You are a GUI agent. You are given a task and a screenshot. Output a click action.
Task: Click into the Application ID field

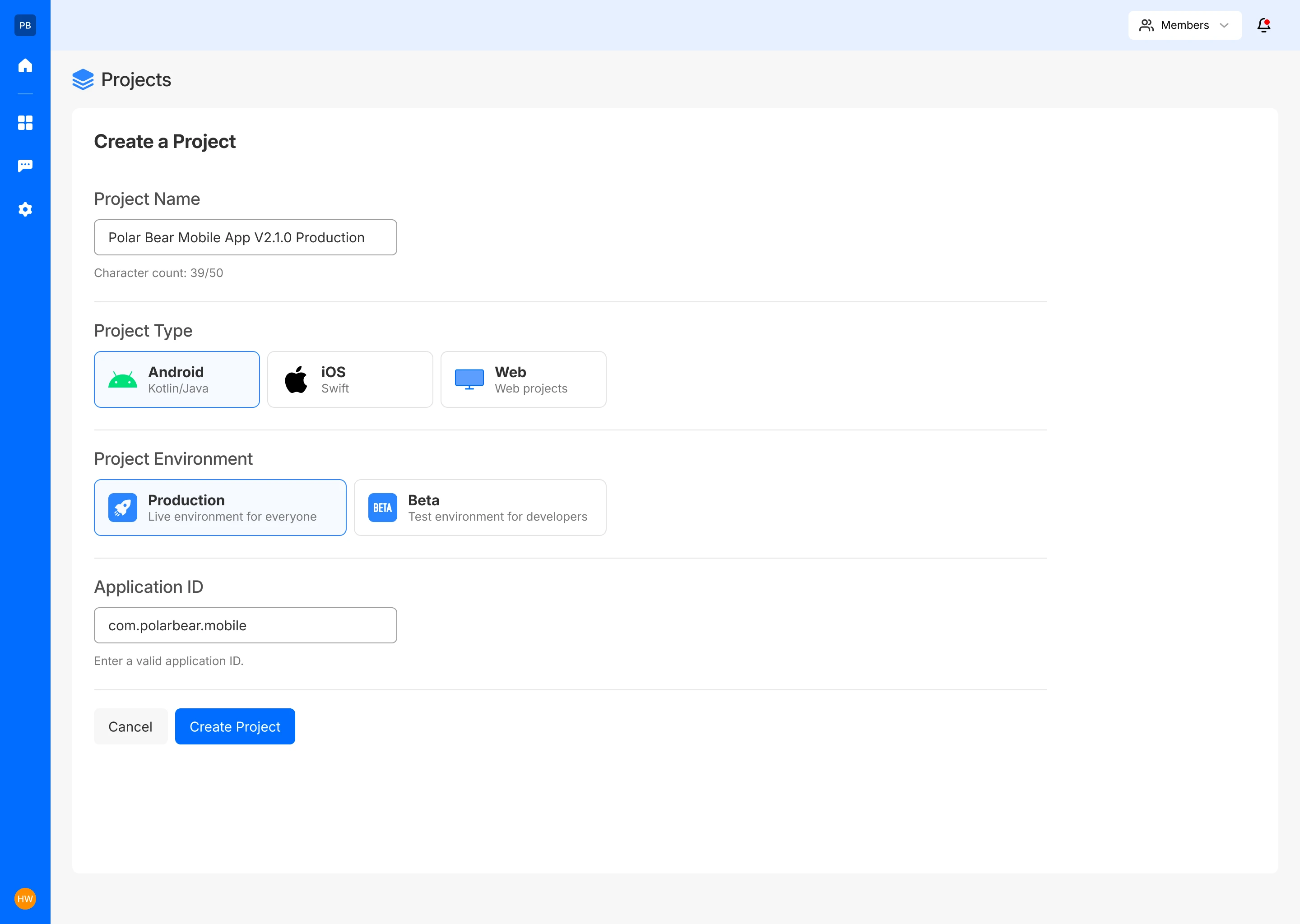(245, 625)
